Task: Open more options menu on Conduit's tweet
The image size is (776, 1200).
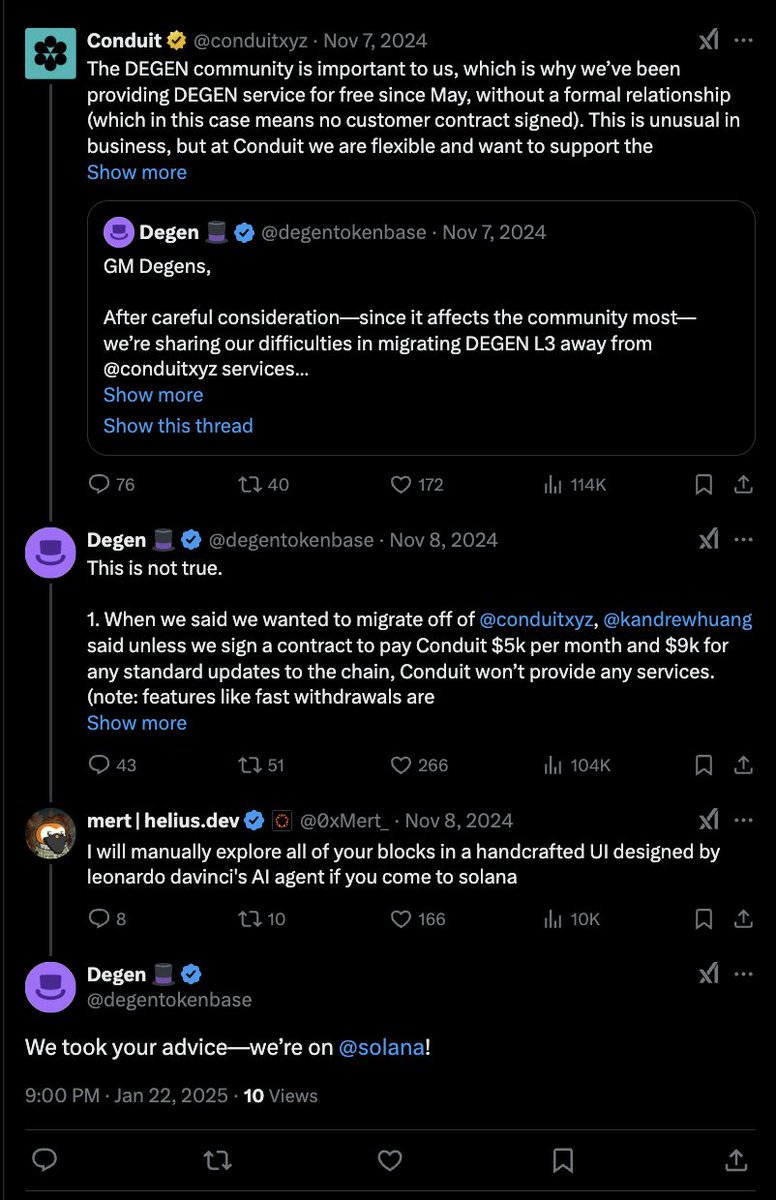Action: pos(743,40)
